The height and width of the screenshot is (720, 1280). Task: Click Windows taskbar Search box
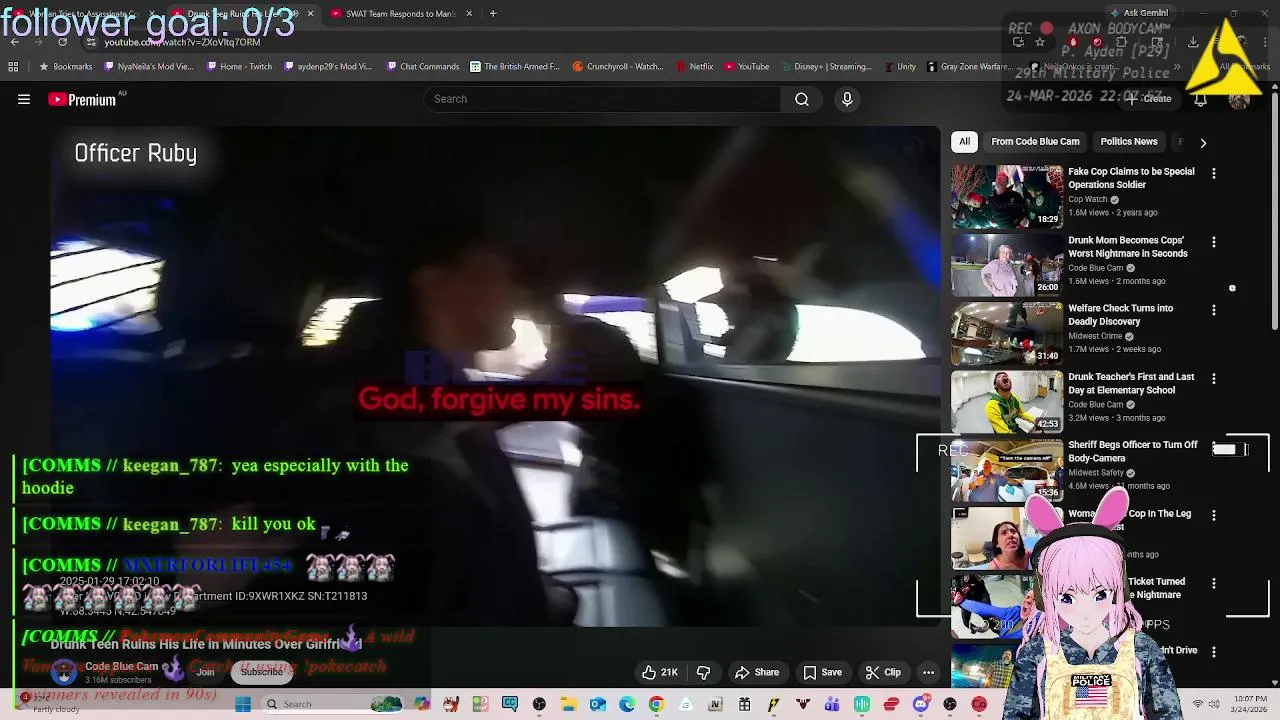(x=332, y=704)
